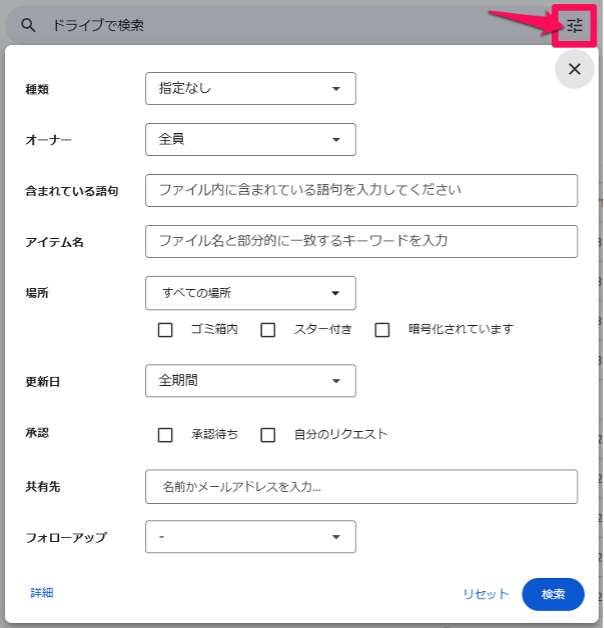This screenshot has width=604, height=628.
Task: Click the アイテム名 text field
Action: click(x=361, y=242)
